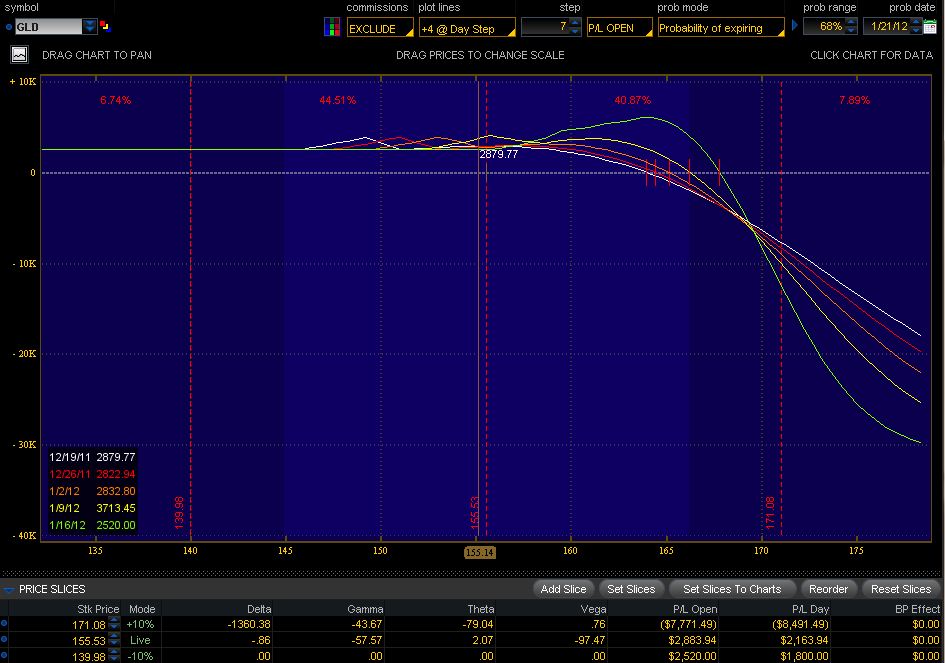
Task: Open the 'Probability of expiring' prob mode dropdown
Action: 721,28
